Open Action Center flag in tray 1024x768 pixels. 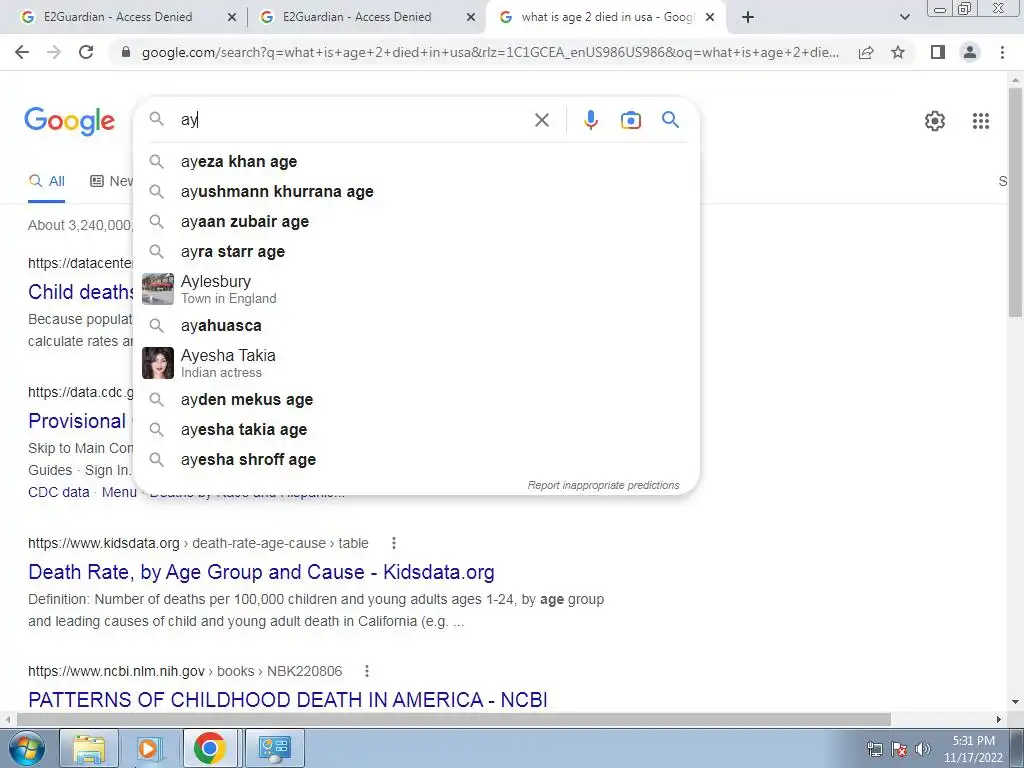coord(899,749)
